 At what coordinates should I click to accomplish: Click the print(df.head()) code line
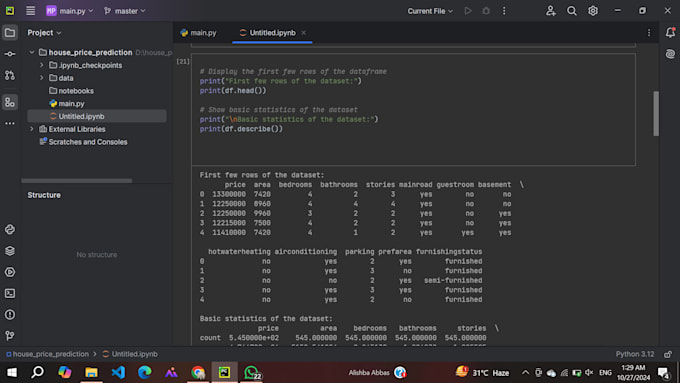point(233,91)
